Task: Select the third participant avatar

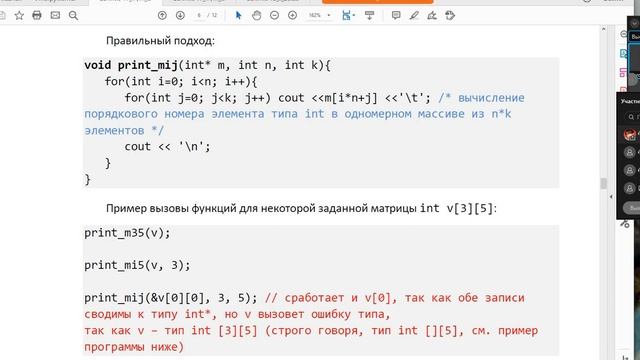Action: [x=629, y=170]
